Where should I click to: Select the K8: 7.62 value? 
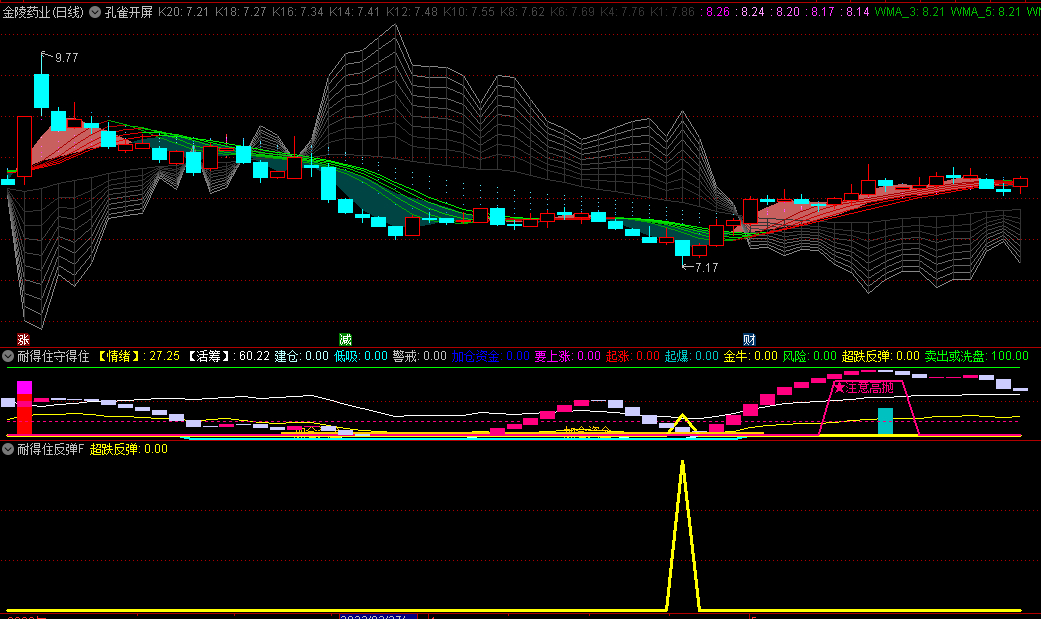pyautogui.click(x=522, y=12)
